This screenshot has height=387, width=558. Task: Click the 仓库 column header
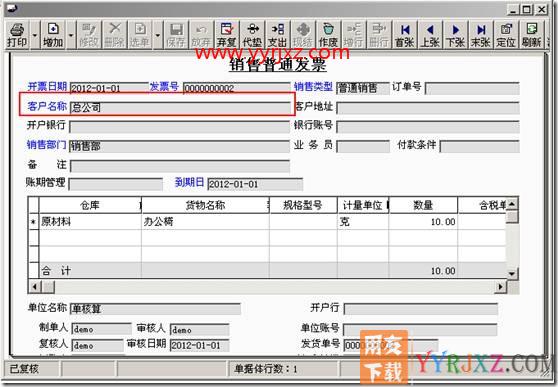[90, 205]
